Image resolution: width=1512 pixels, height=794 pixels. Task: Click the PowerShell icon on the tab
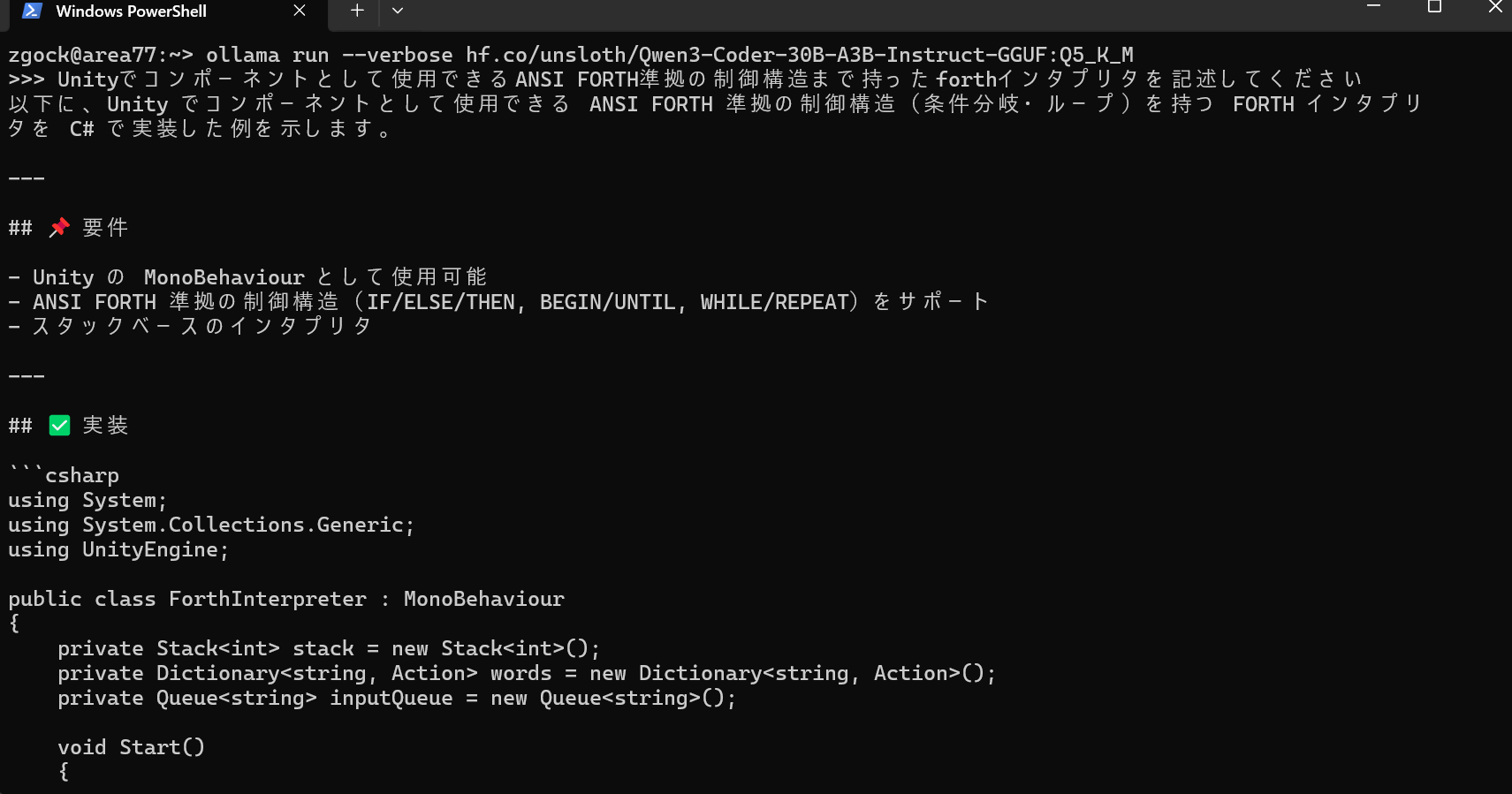coord(33,11)
